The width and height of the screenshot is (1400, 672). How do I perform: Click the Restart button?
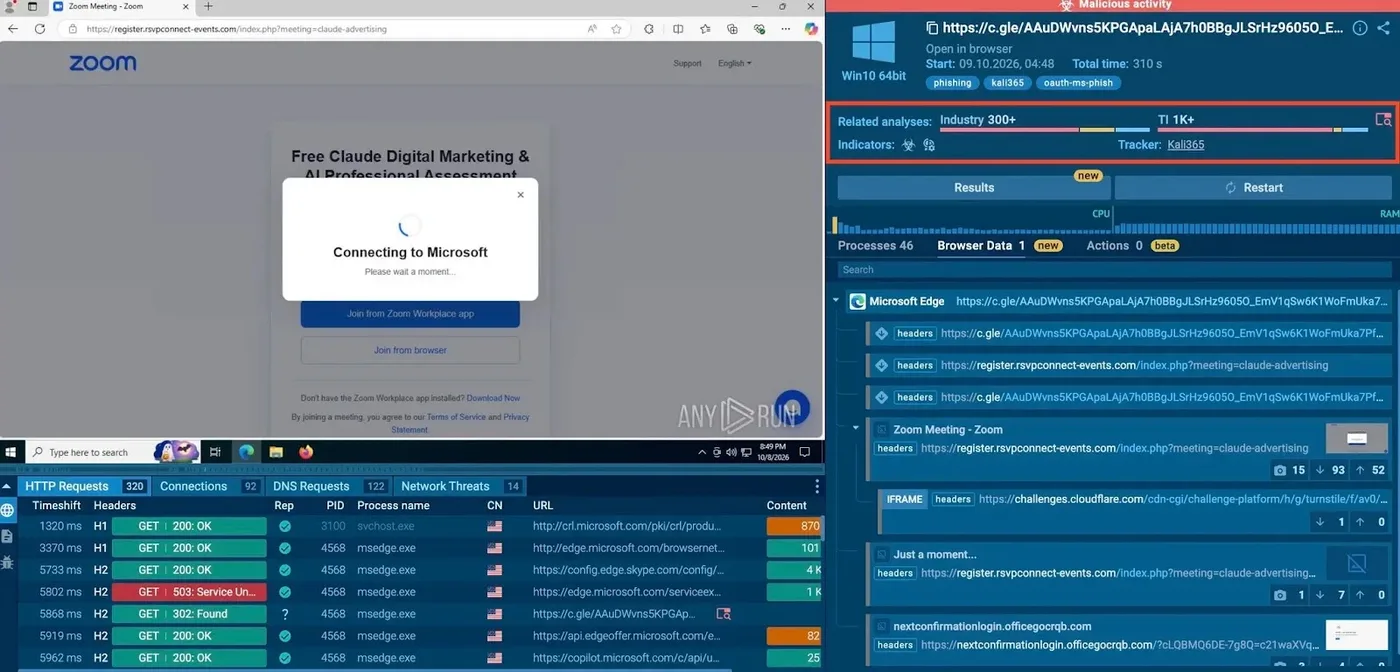coord(1253,187)
